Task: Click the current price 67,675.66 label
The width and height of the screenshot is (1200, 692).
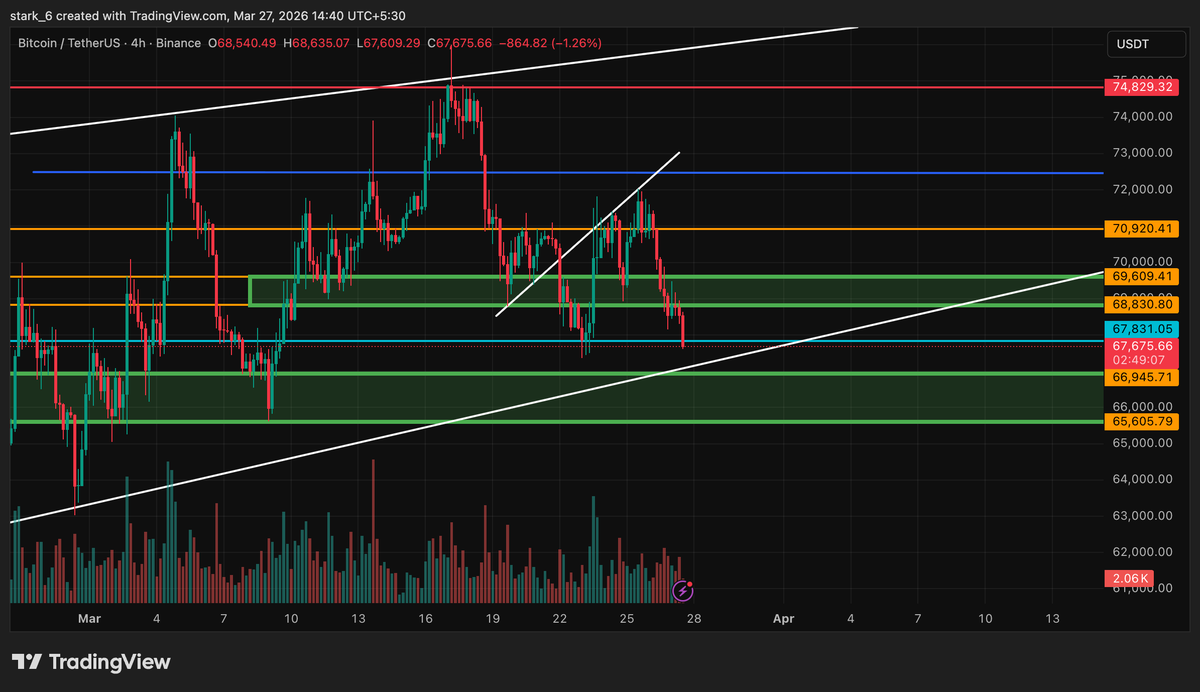Action: tap(1140, 346)
